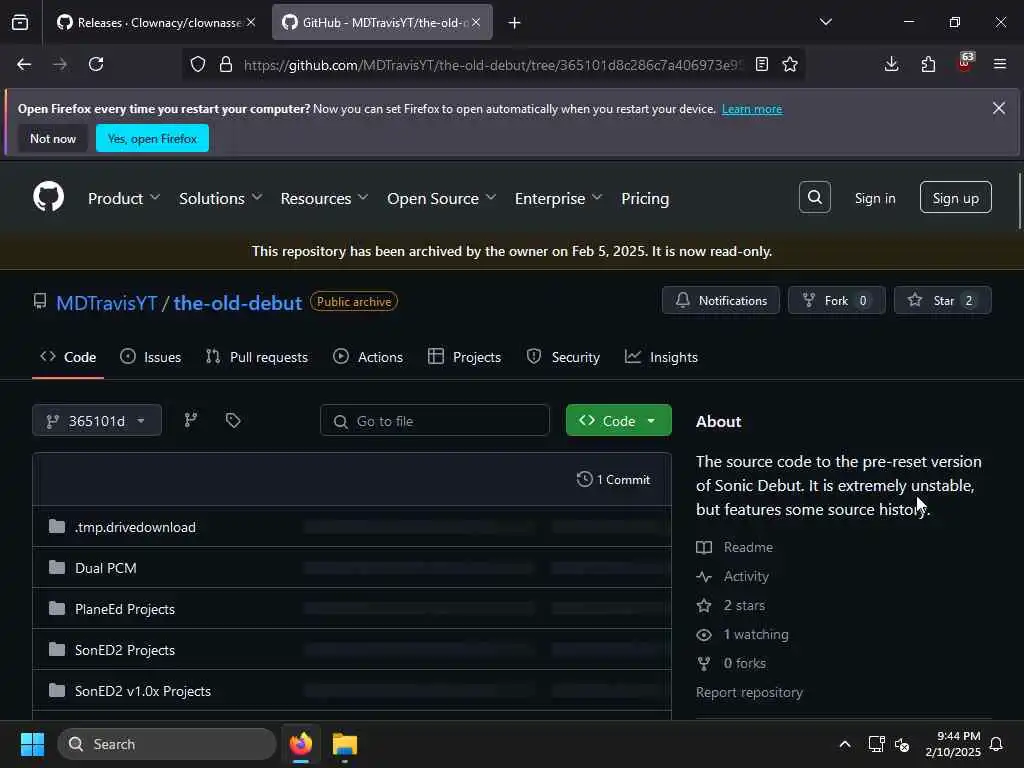The height and width of the screenshot is (768, 1024).
Task: Open the Firefox icon in the taskbar
Action: (x=300, y=744)
